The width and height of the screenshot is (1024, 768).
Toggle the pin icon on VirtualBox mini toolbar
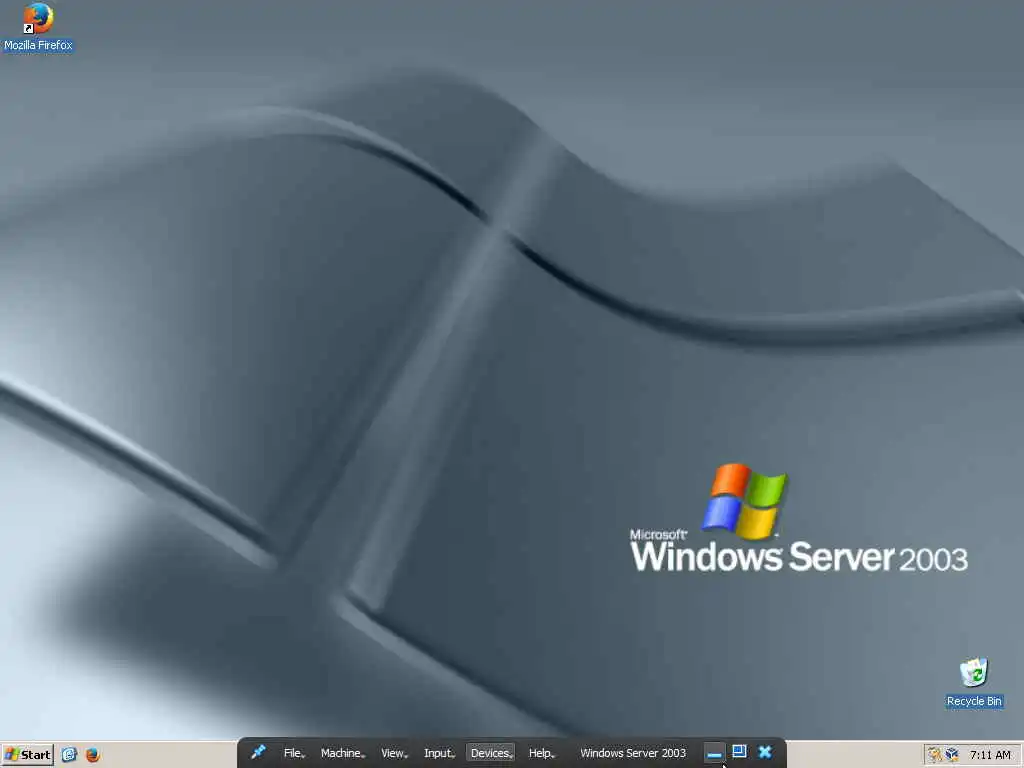258,752
